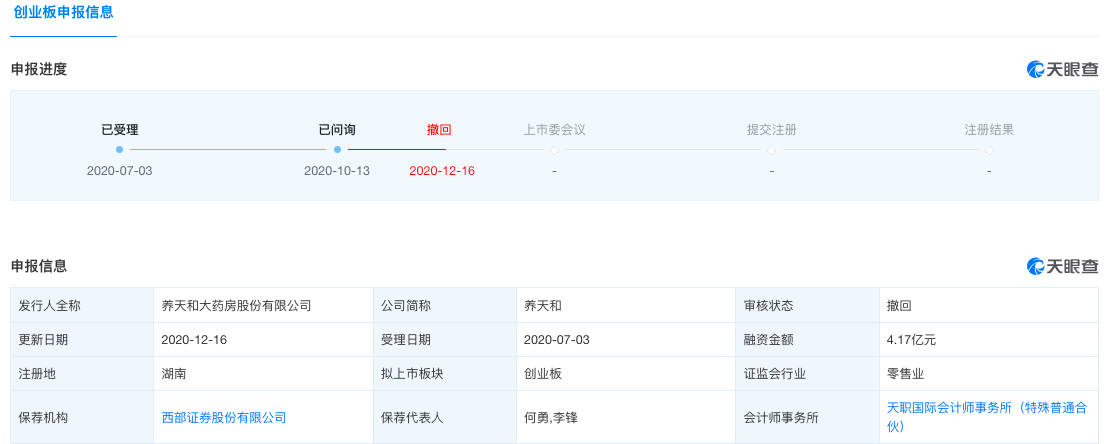Click the red date 2020-12-16 in progress
Viewport: 1107px width, 444px height.
coord(442,171)
